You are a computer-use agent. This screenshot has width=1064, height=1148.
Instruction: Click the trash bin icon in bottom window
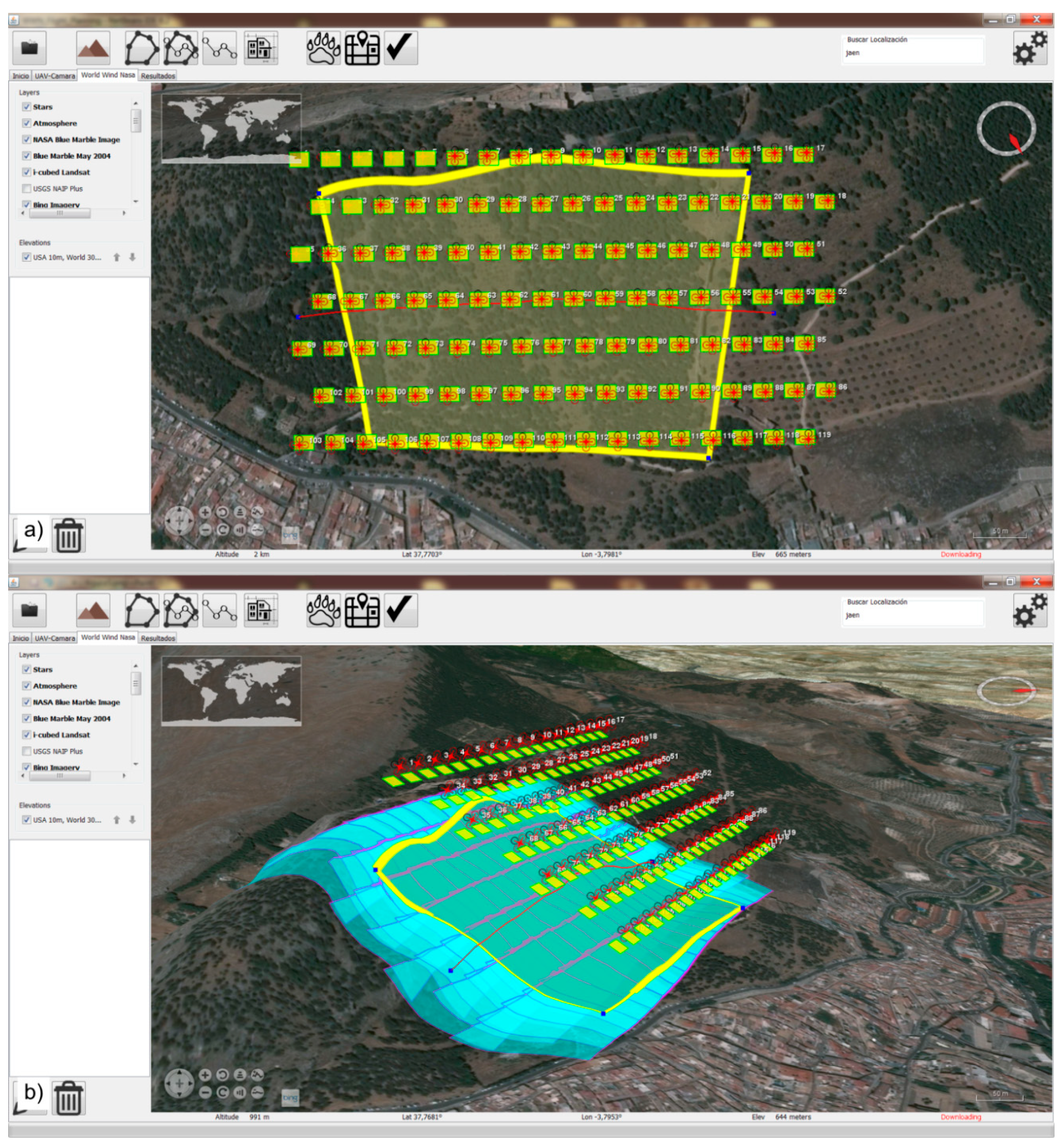click(x=69, y=1098)
